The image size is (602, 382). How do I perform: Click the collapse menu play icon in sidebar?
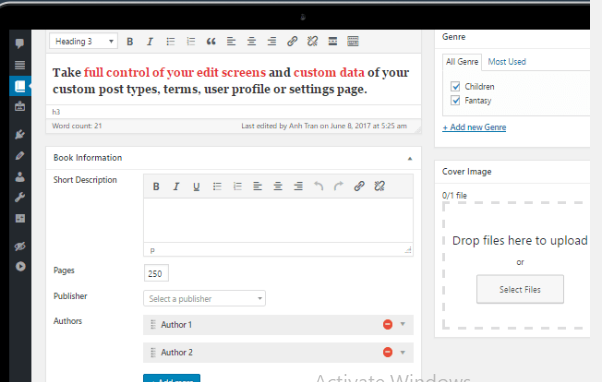(x=21, y=266)
